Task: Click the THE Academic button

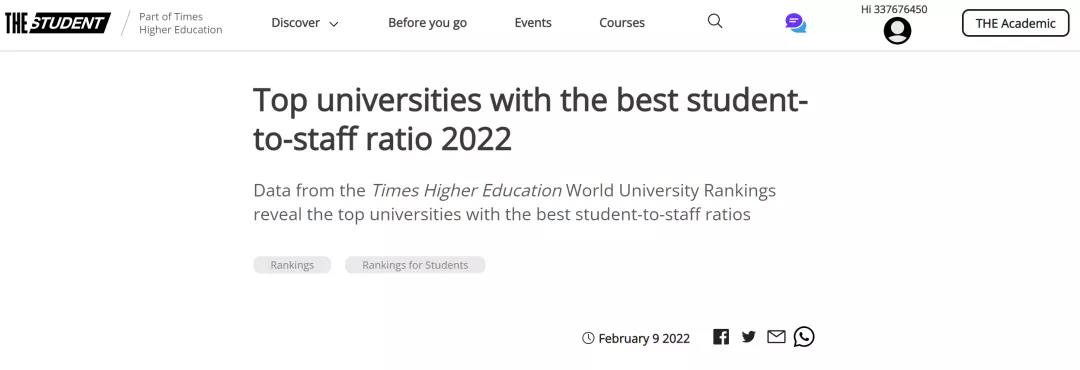Action: coord(1015,23)
